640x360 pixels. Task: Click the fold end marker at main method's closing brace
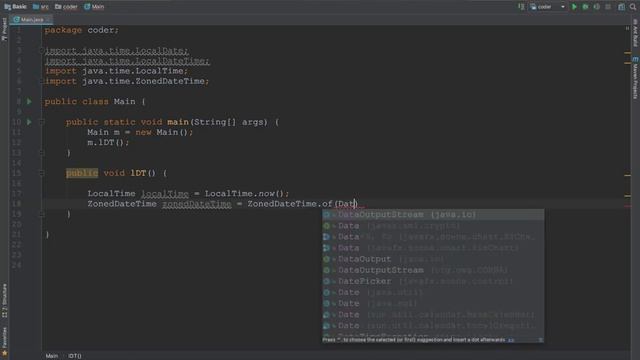(42, 153)
